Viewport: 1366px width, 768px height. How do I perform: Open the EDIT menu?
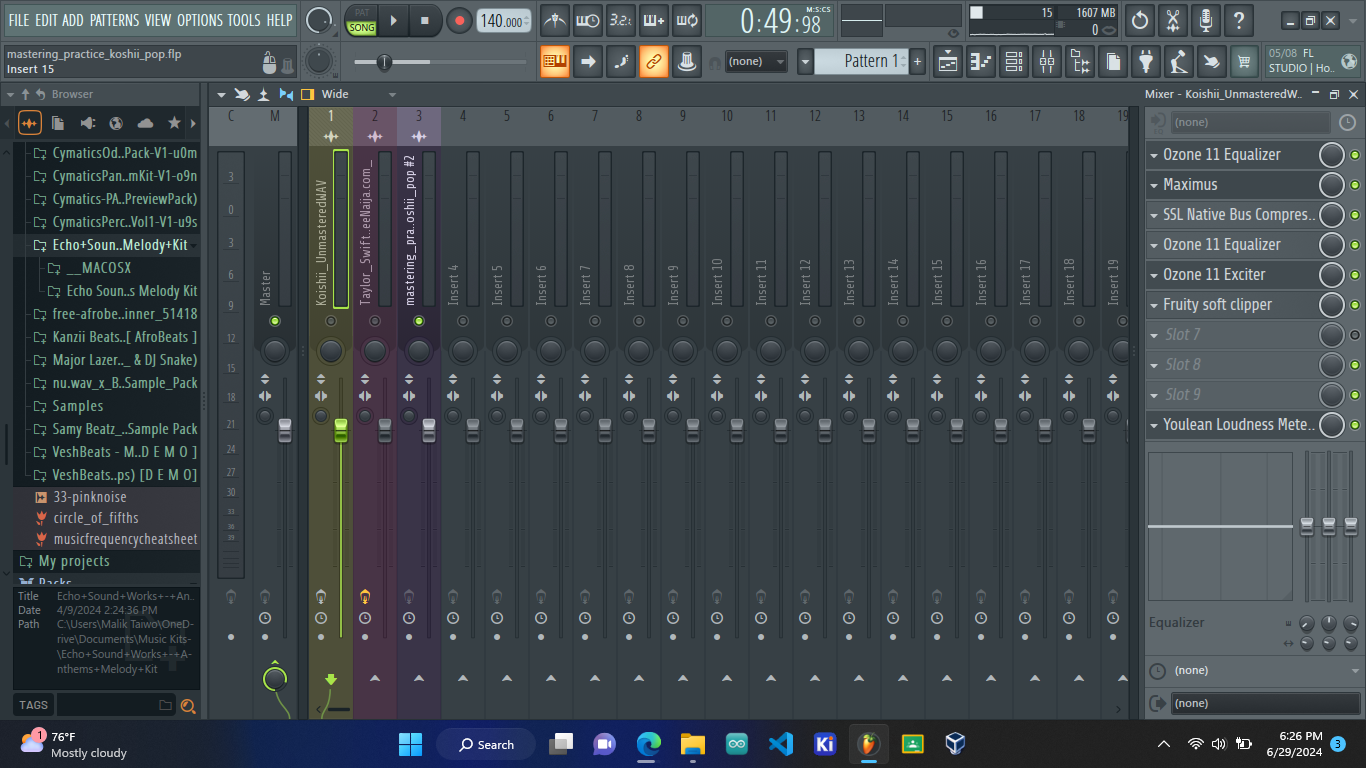click(x=46, y=20)
